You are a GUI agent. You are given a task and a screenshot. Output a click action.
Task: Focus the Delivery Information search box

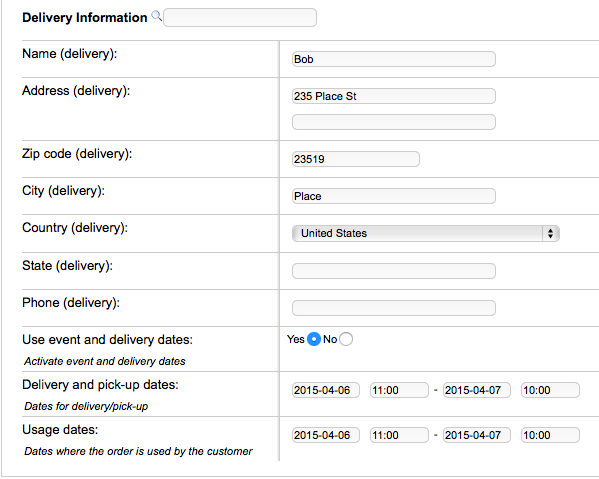240,18
